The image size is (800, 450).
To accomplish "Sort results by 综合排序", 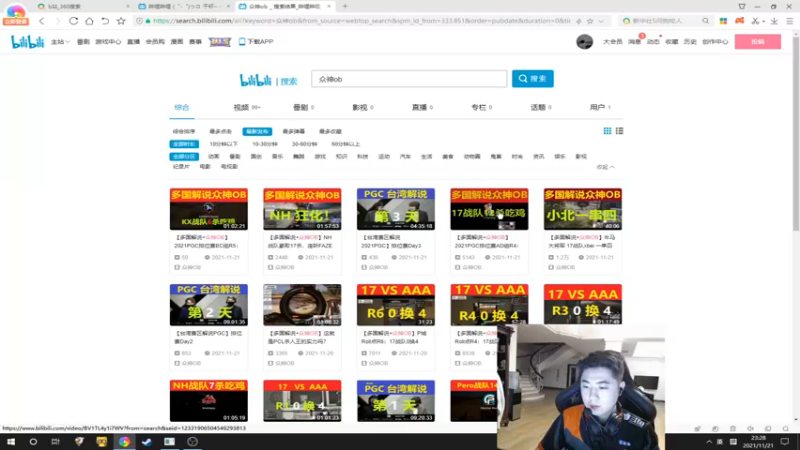I will [x=184, y=132].
